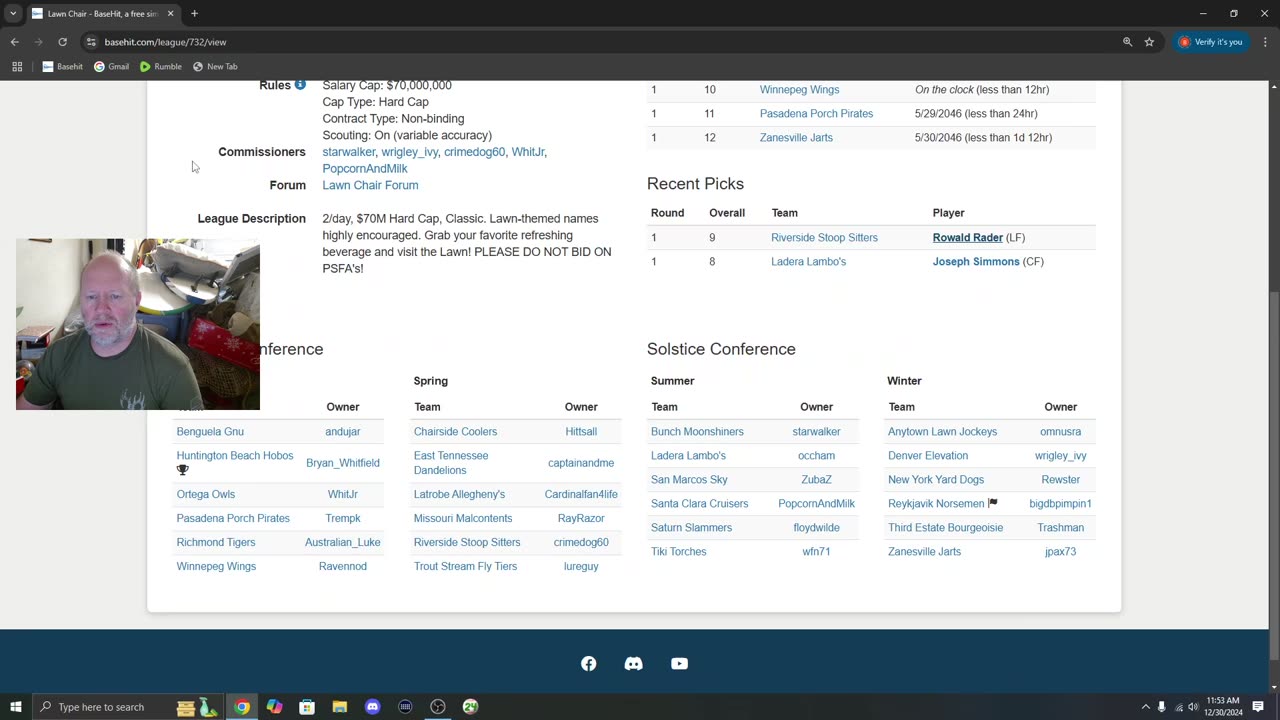View drafted player Rowald Rader
The width and height of the screenshot is (1280, 720).
click(967, 238)
